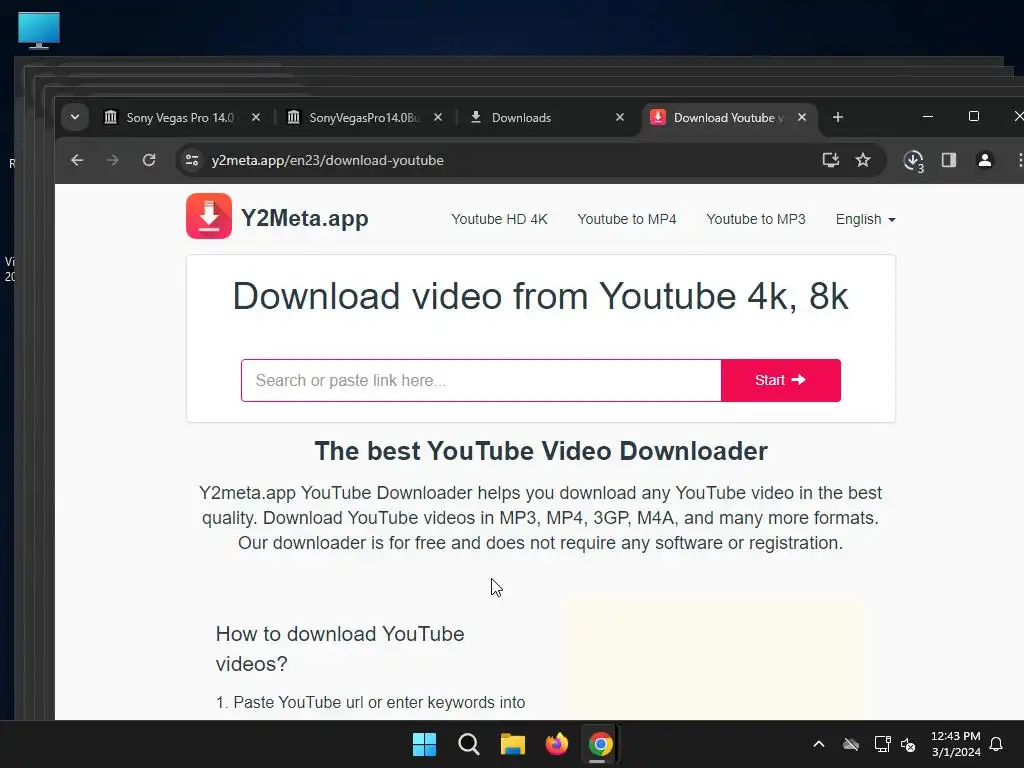Open the network tray icon
This screenshot has width=1024, height=768.
[882, 744]
